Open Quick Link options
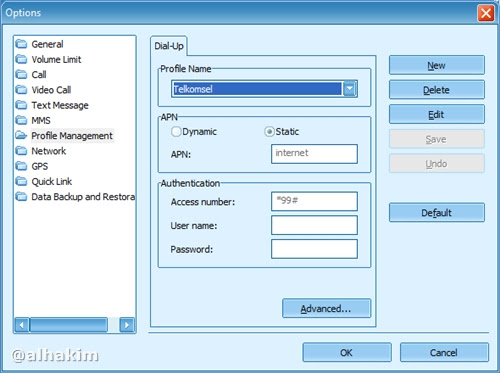 pyautogui.click(x=52, y=182)
